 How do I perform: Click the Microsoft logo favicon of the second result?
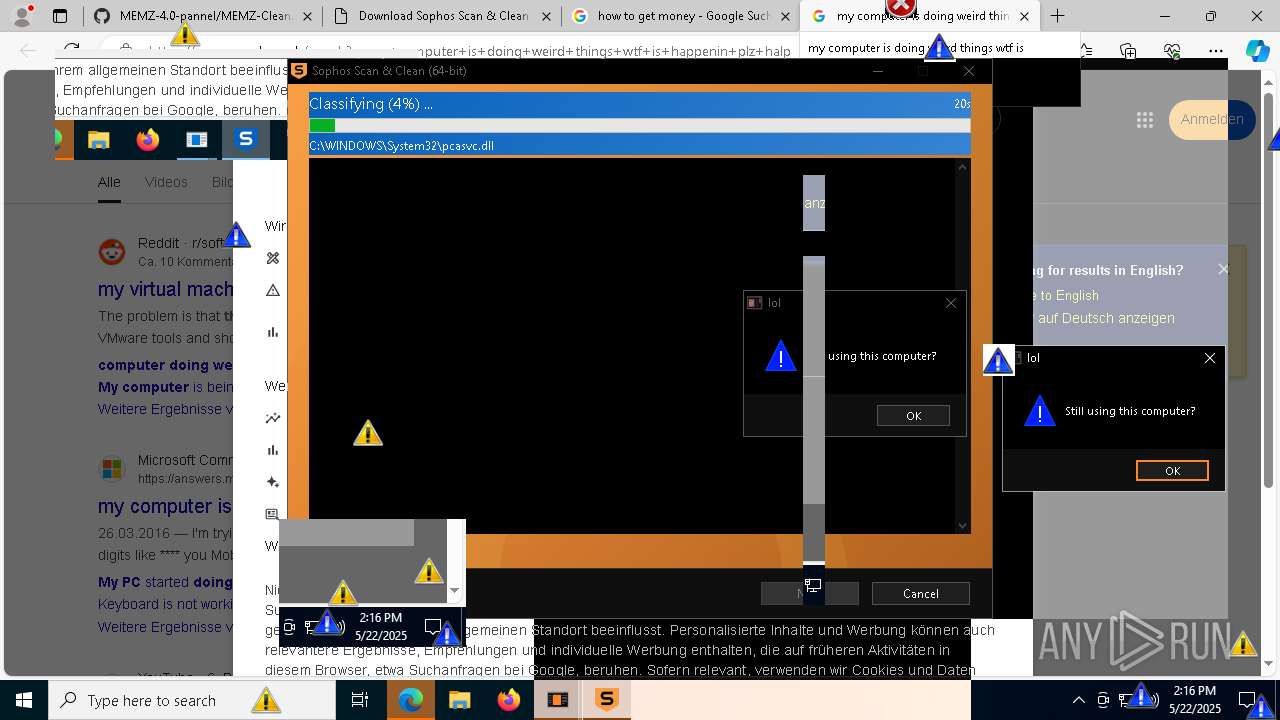pyautogui.click(x=112, y=468)
